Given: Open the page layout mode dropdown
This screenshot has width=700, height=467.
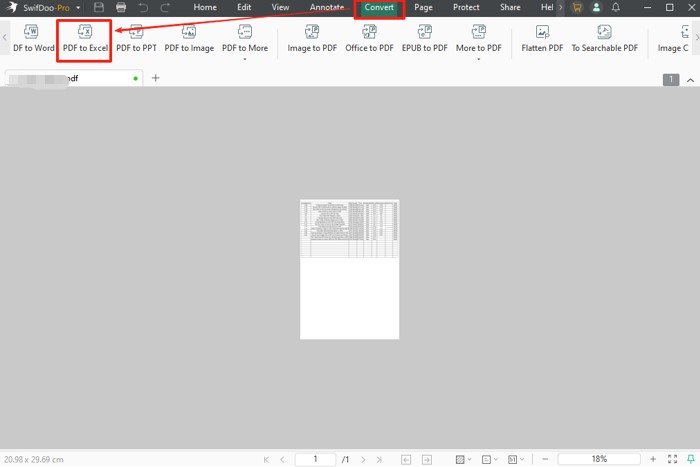Looking at the screenshot, I should click(489, 459).
